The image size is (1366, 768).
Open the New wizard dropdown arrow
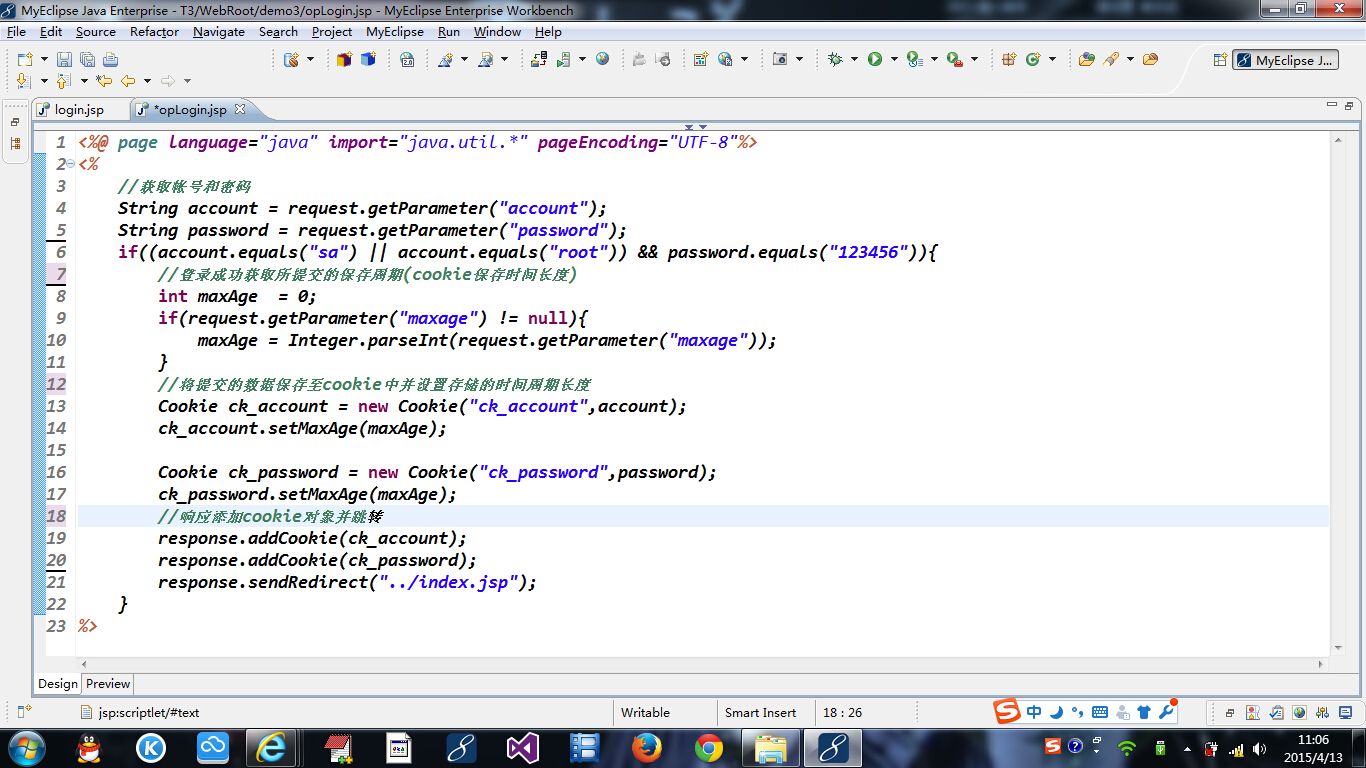click(42, 60)
